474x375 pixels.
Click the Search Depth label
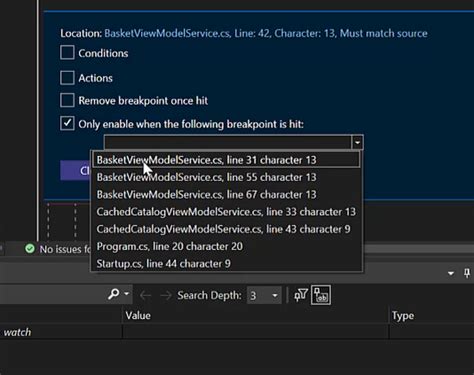click(209, 295)
